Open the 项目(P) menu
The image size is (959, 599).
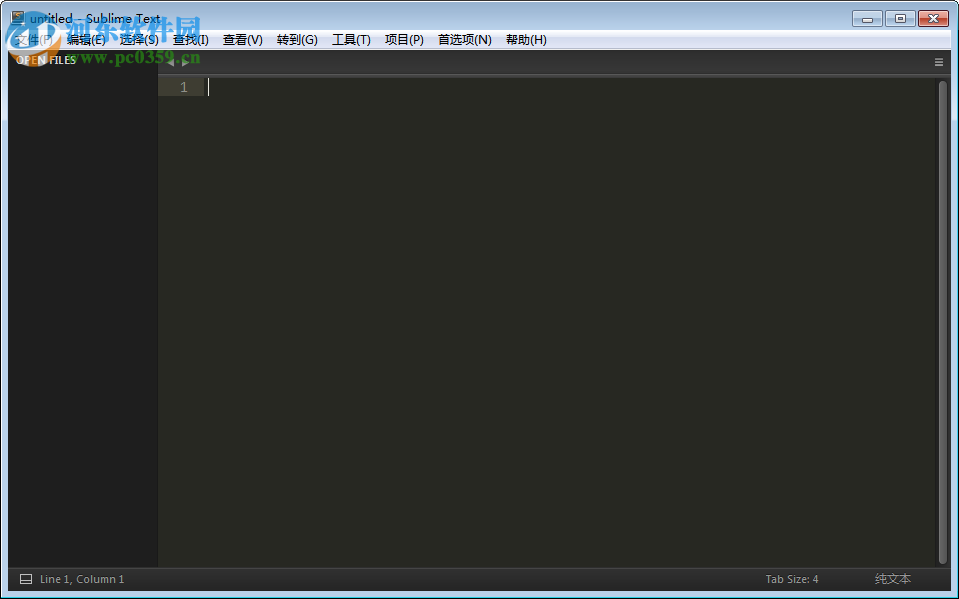(404, 40)
